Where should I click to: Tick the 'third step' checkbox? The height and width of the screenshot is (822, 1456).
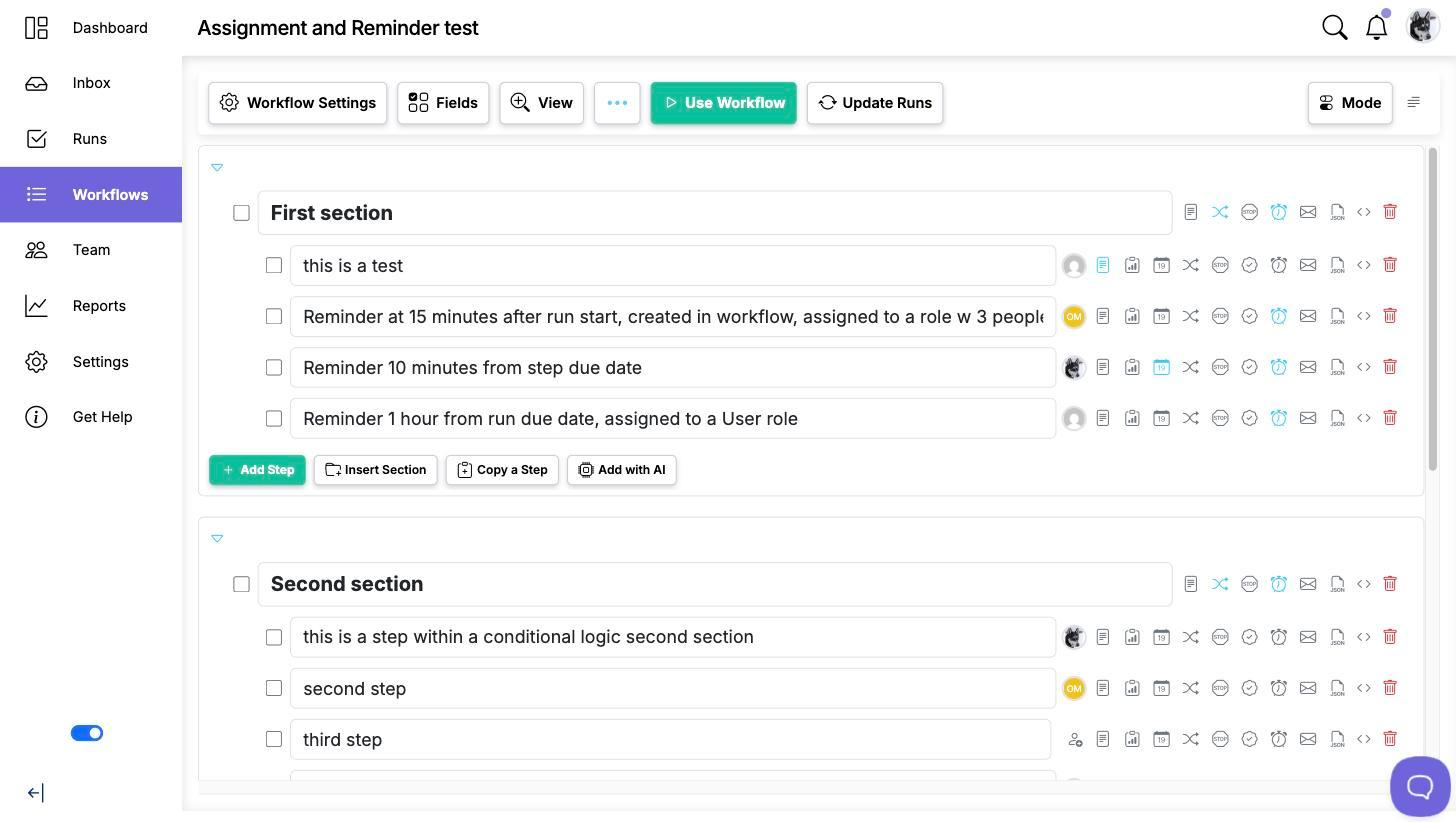pyautogui.click(x=274, y=739)
